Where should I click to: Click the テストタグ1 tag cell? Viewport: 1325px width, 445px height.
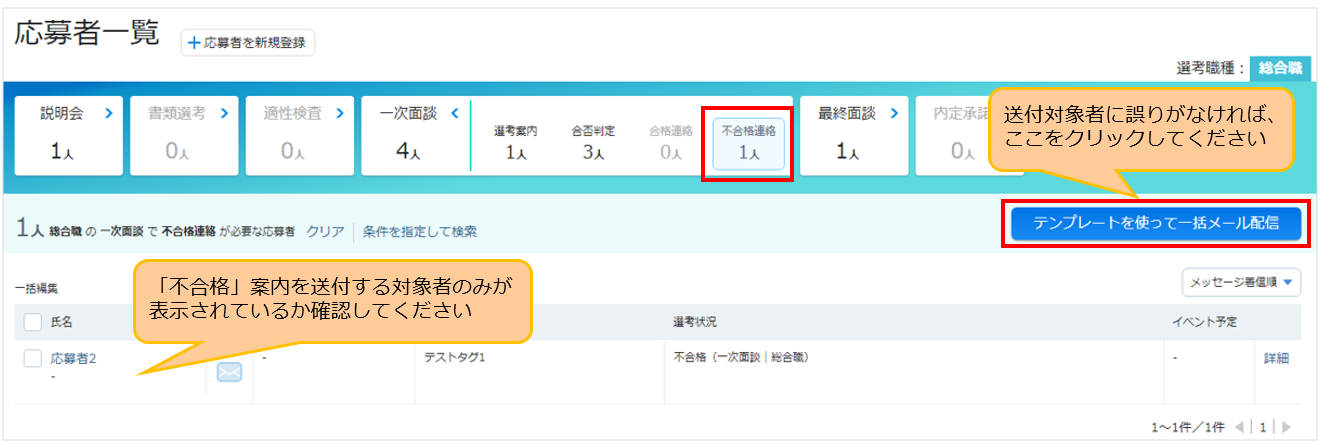pyautogui.click(x=455, y=357)
